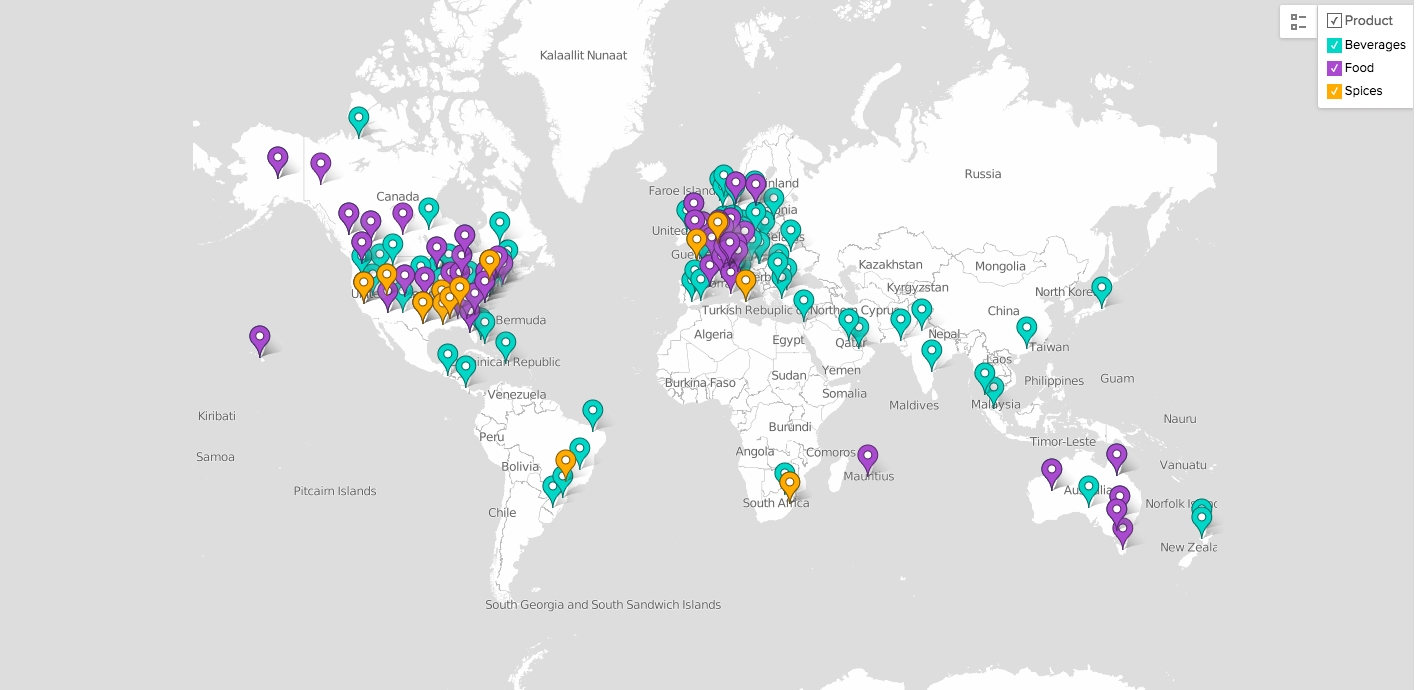Click the Burkina Faso map label
The width and height of the screenshot is (1420, 690).
(700, 383)
